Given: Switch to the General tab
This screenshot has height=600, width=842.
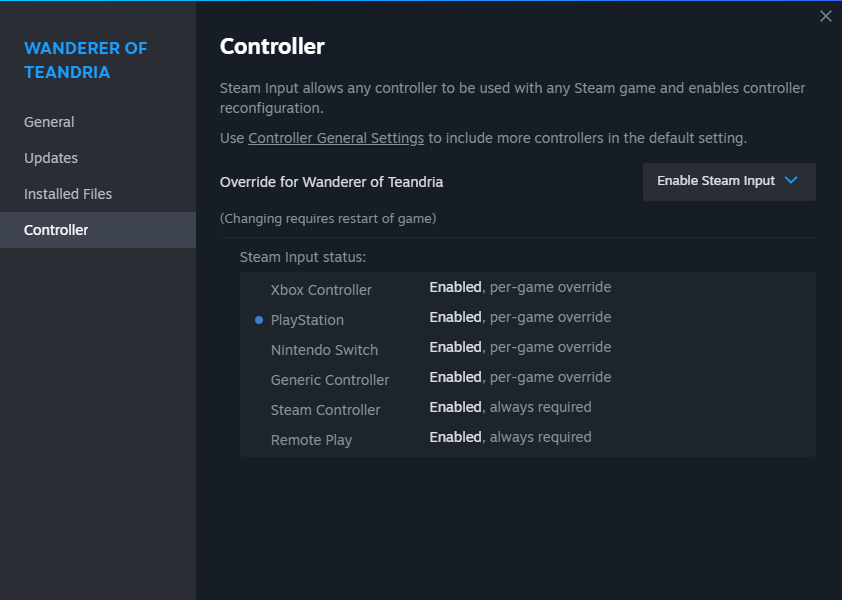Looking at the screenshot, I should [49, 122].
